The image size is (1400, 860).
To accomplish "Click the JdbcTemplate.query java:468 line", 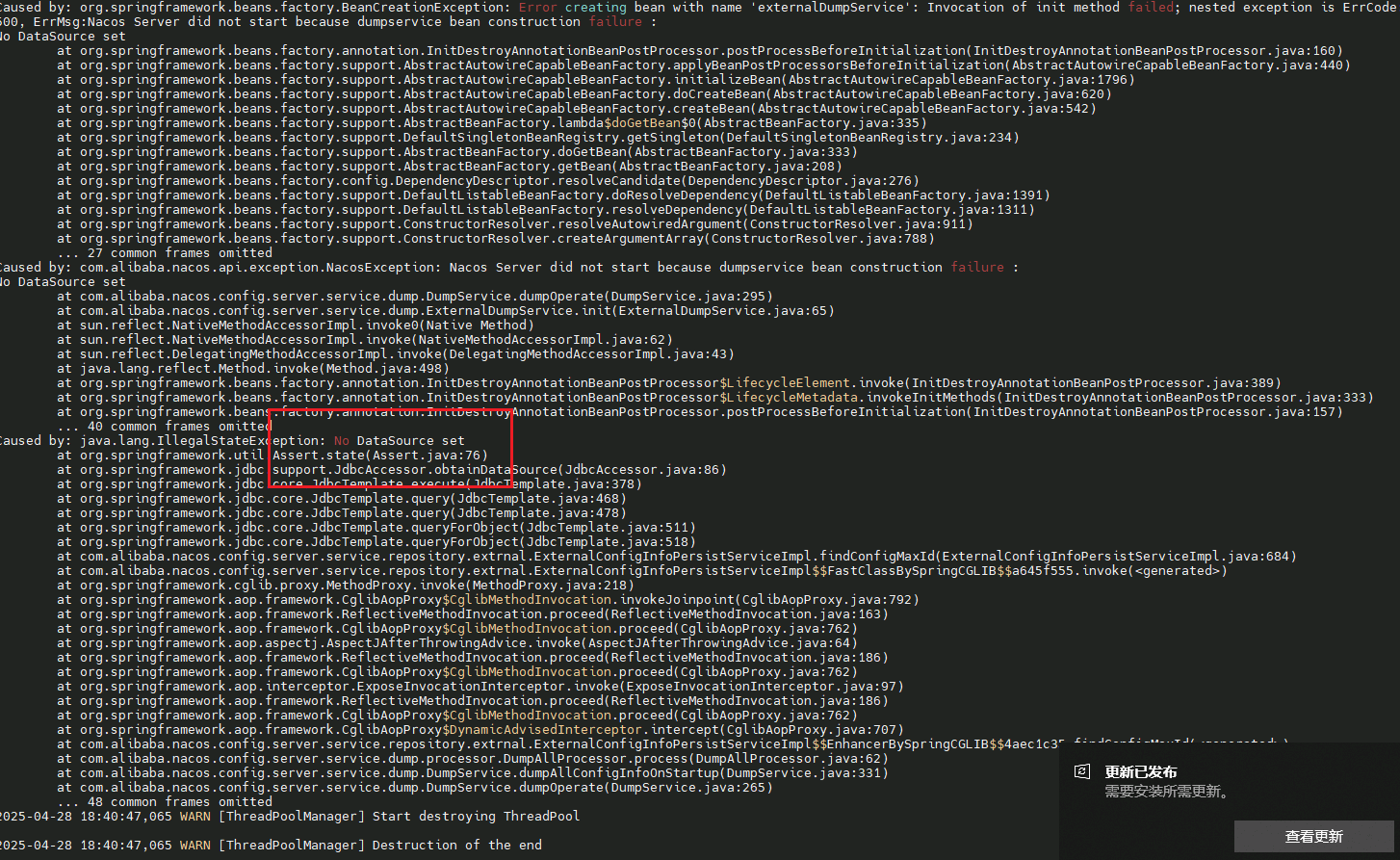I will (341, 498).
